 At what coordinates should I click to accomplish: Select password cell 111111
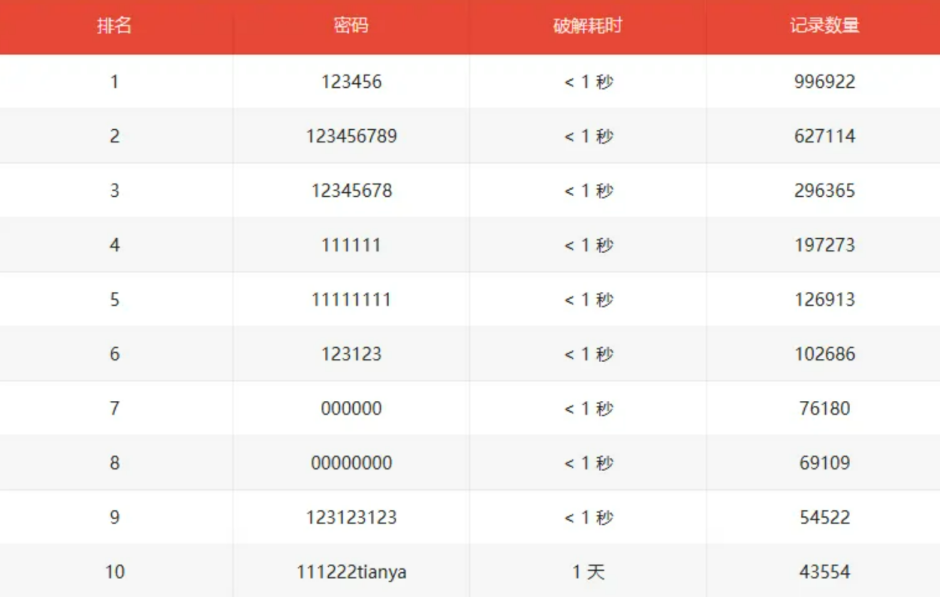[x=351, y=245]
